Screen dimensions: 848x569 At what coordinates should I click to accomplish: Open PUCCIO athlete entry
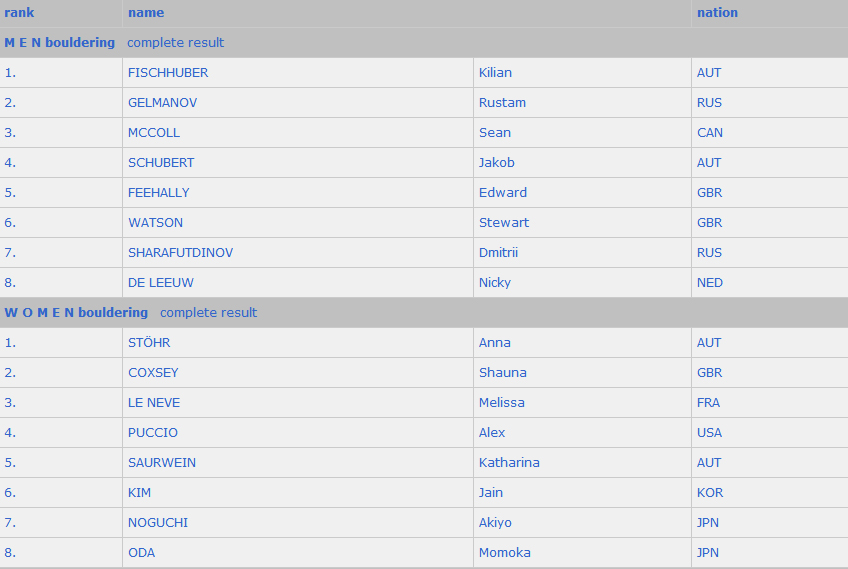(x=153, y=433)
